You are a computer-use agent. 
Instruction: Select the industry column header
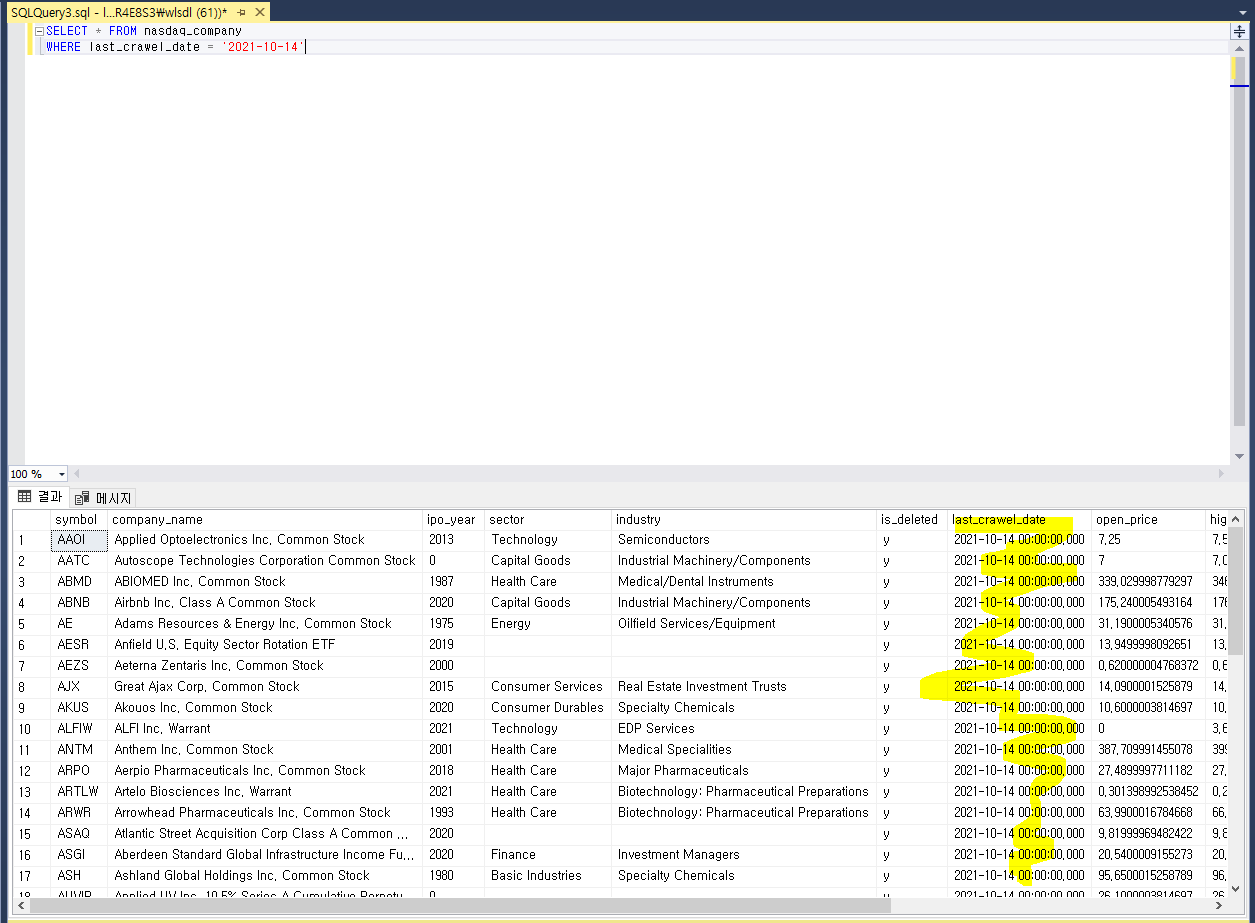pos(744,519)
